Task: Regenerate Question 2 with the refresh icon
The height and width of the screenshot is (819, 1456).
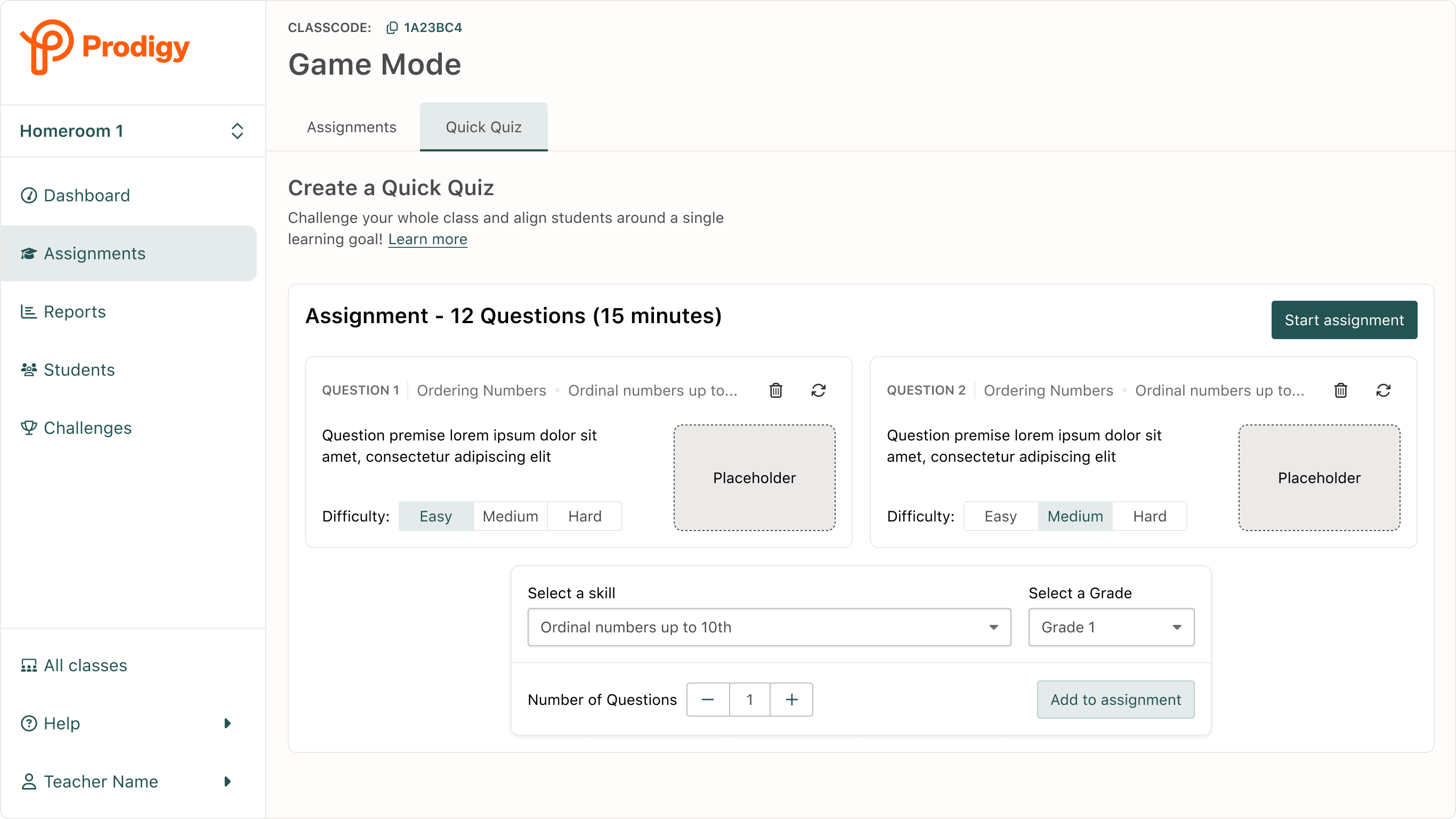Action: click(1384, 390)
